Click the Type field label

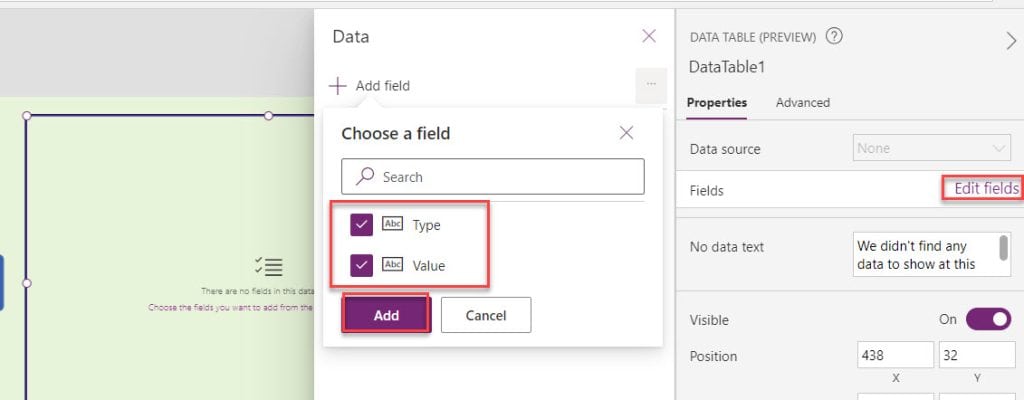(426, 225)
